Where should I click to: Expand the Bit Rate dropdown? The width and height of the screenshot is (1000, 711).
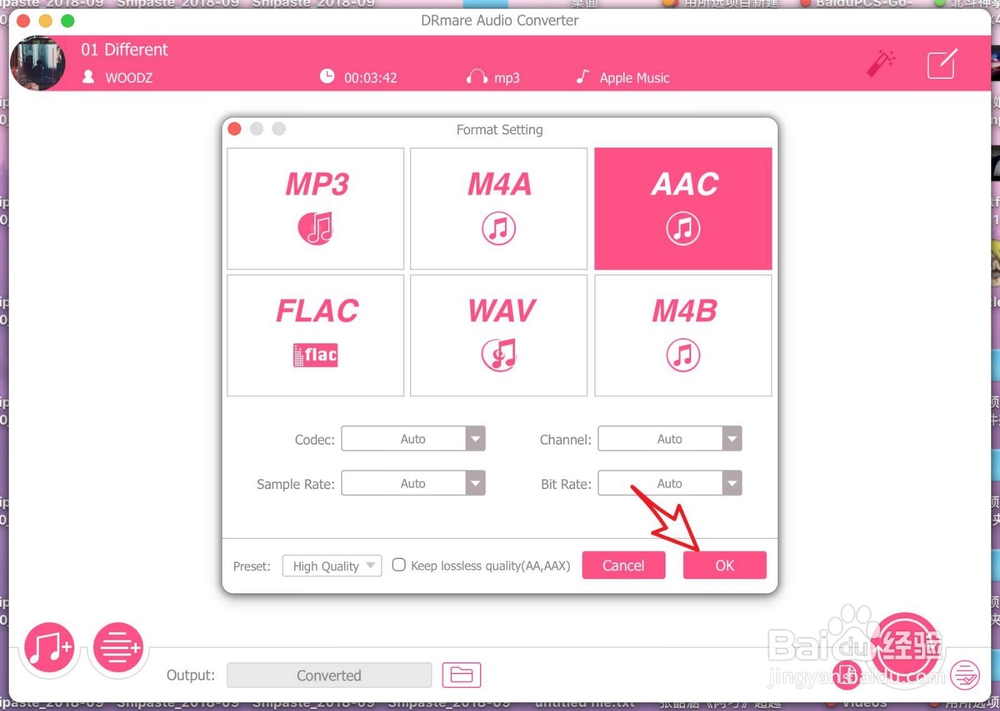click(670, 483)
